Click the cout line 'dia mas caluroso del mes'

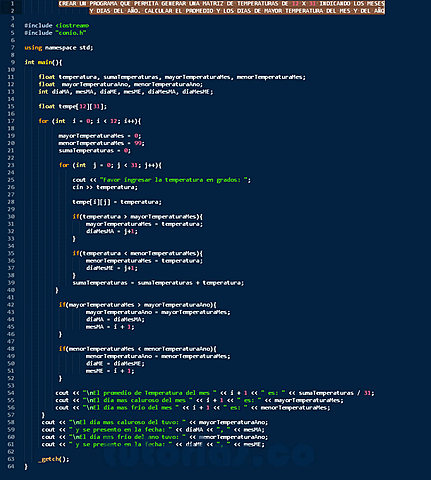[x=199, y=401]
